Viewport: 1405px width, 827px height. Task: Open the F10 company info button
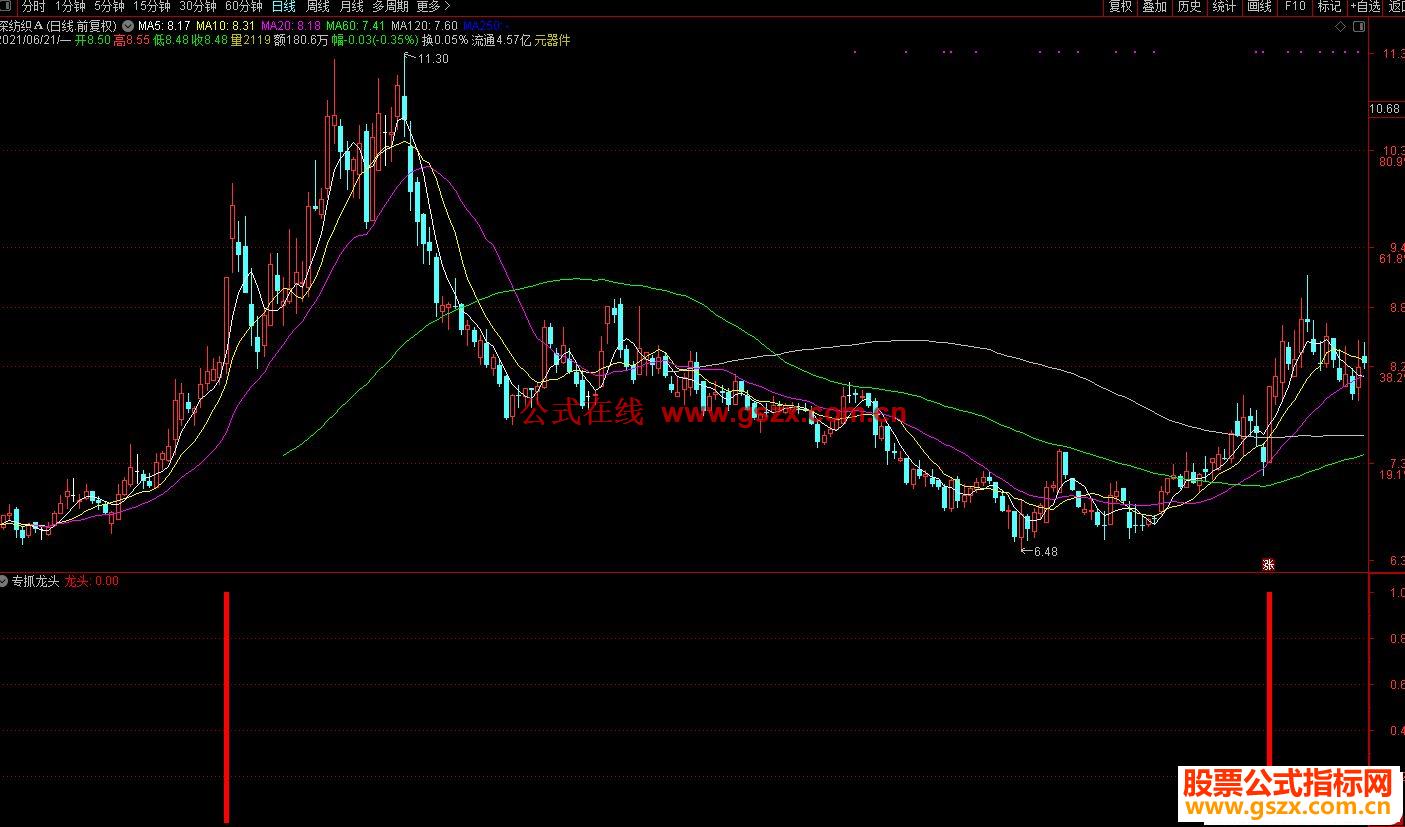(1295, 6)
